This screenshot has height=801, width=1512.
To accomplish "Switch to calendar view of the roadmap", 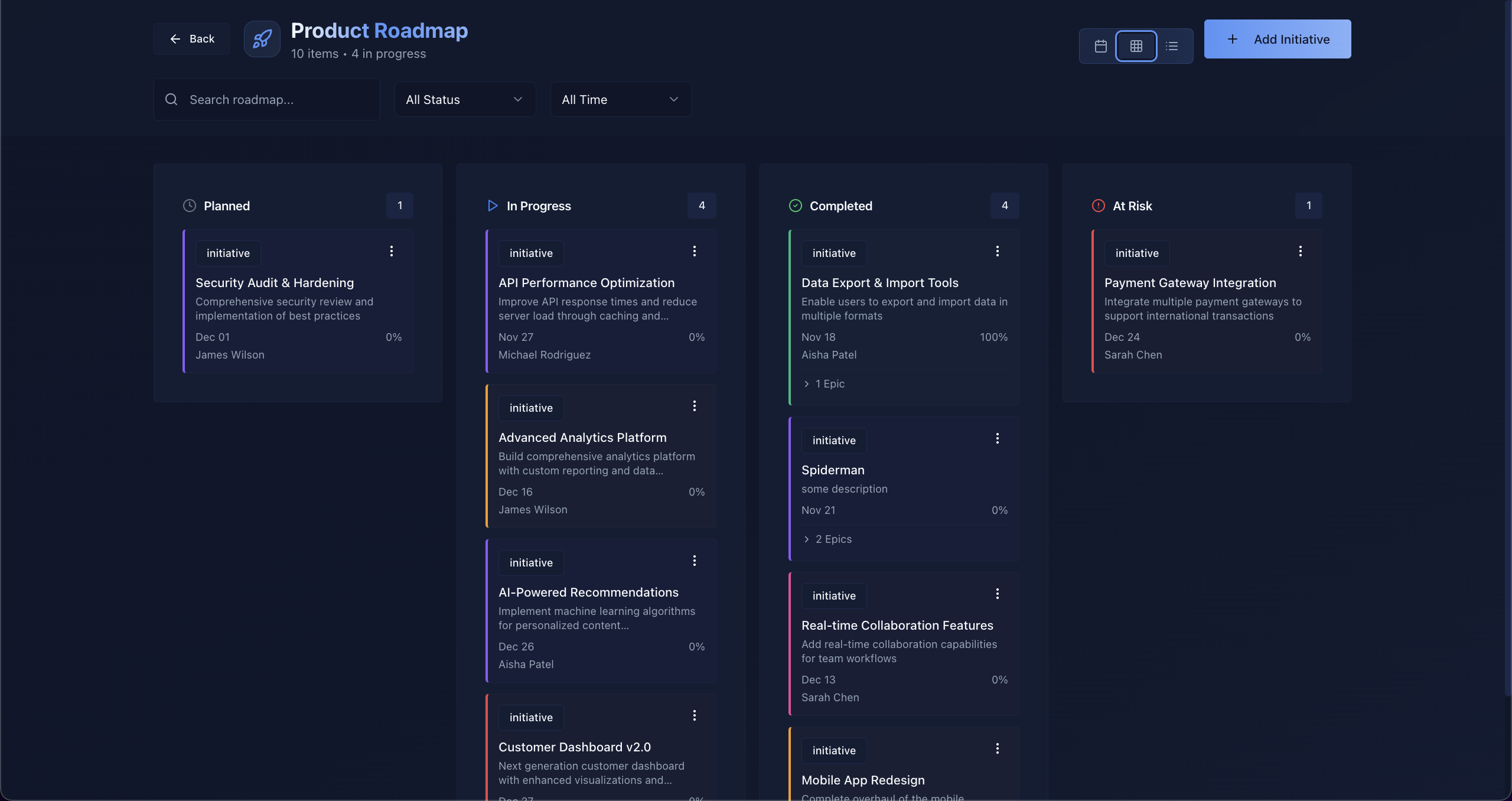I will 1100,45.
